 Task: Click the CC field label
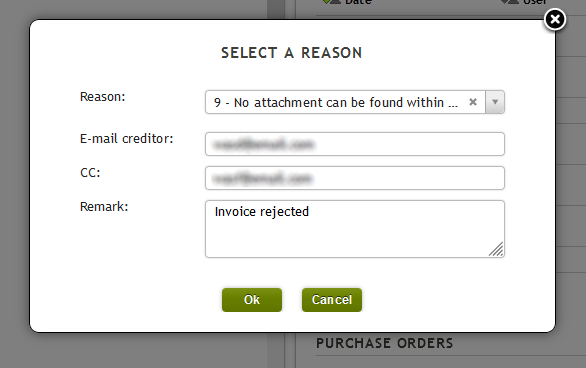click(x=90, y=173)
